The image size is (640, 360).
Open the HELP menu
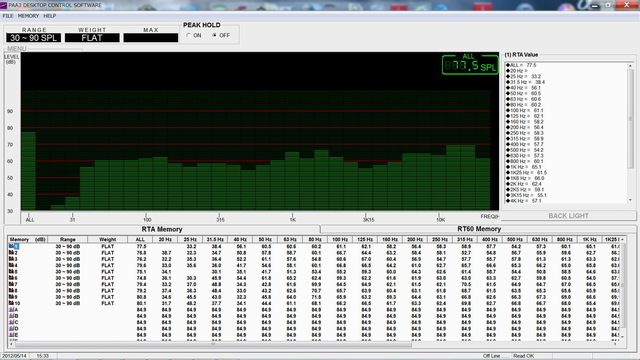(50, 16)
